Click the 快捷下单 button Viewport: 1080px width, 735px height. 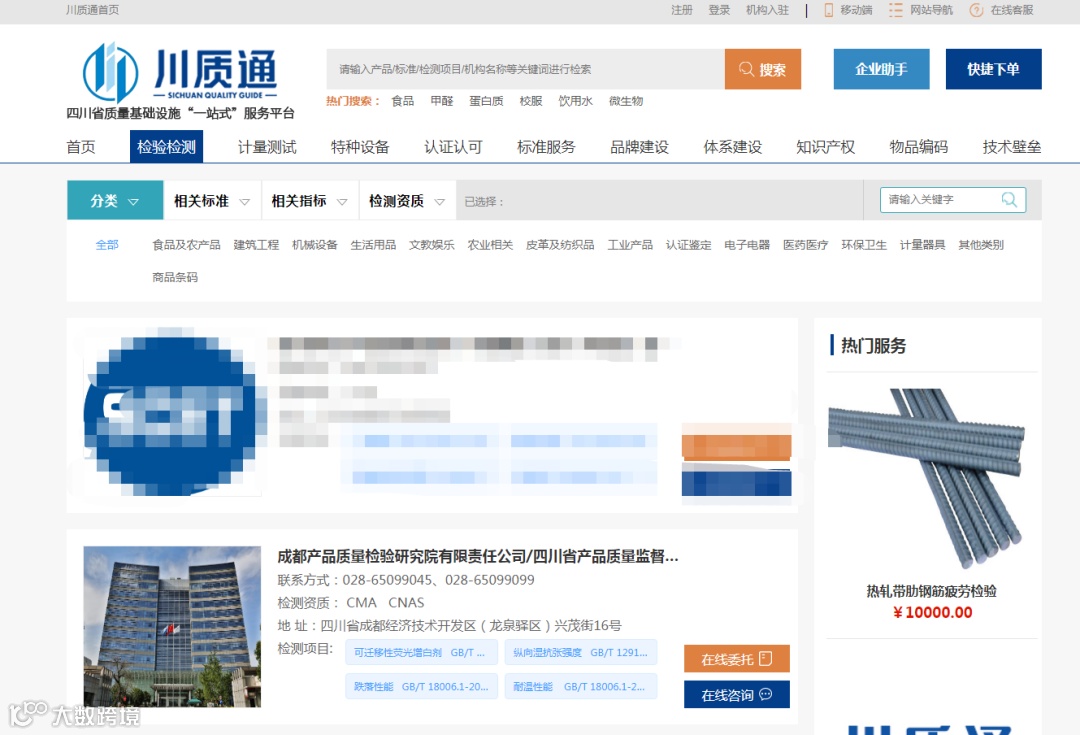click(x=993, y=69)
